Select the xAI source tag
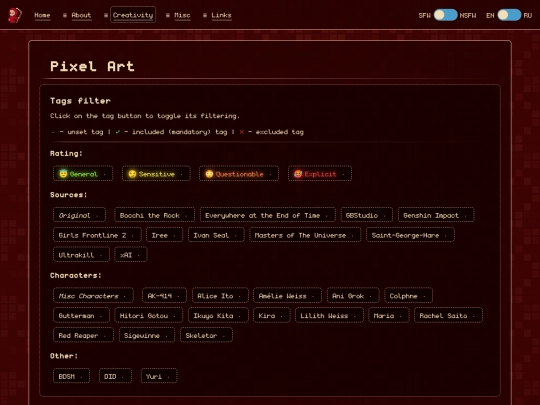 (131, 255)
